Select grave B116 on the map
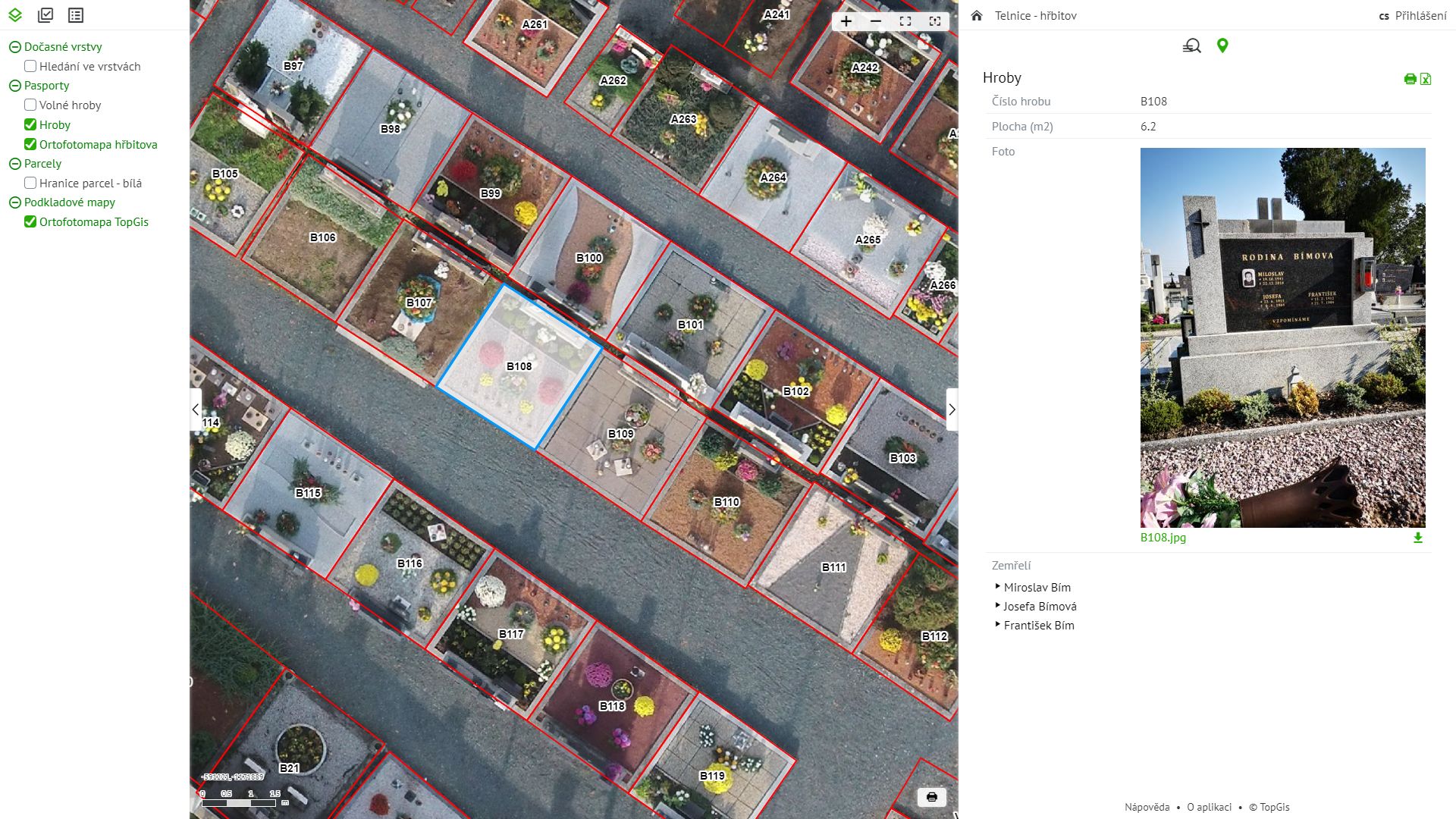Viewport: 1456px width, 819px height. (x=409, y=563)
